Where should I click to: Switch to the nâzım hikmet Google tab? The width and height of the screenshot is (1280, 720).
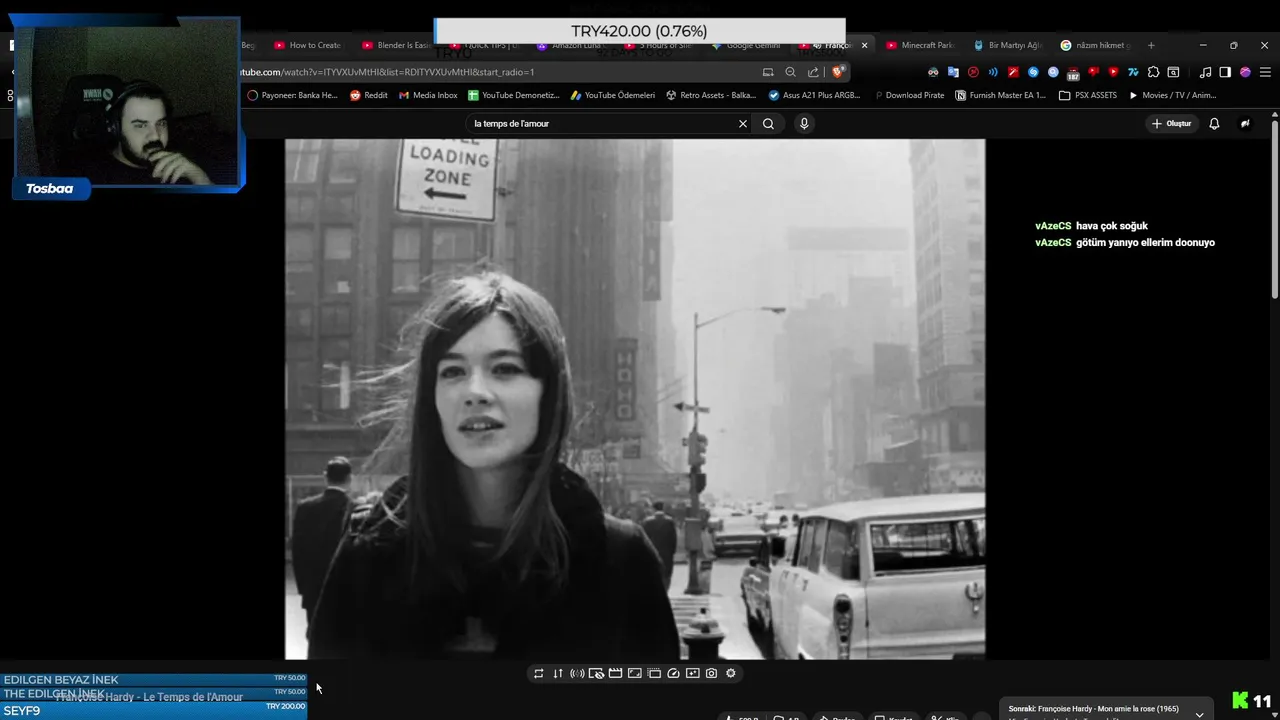click(1095, 45)
